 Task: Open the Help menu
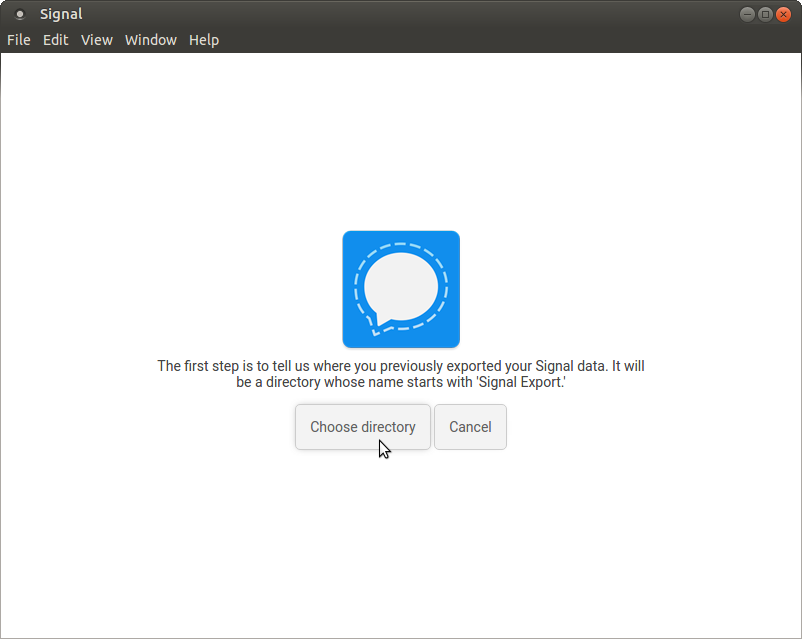pyautogui.click(x=203, y=40)
